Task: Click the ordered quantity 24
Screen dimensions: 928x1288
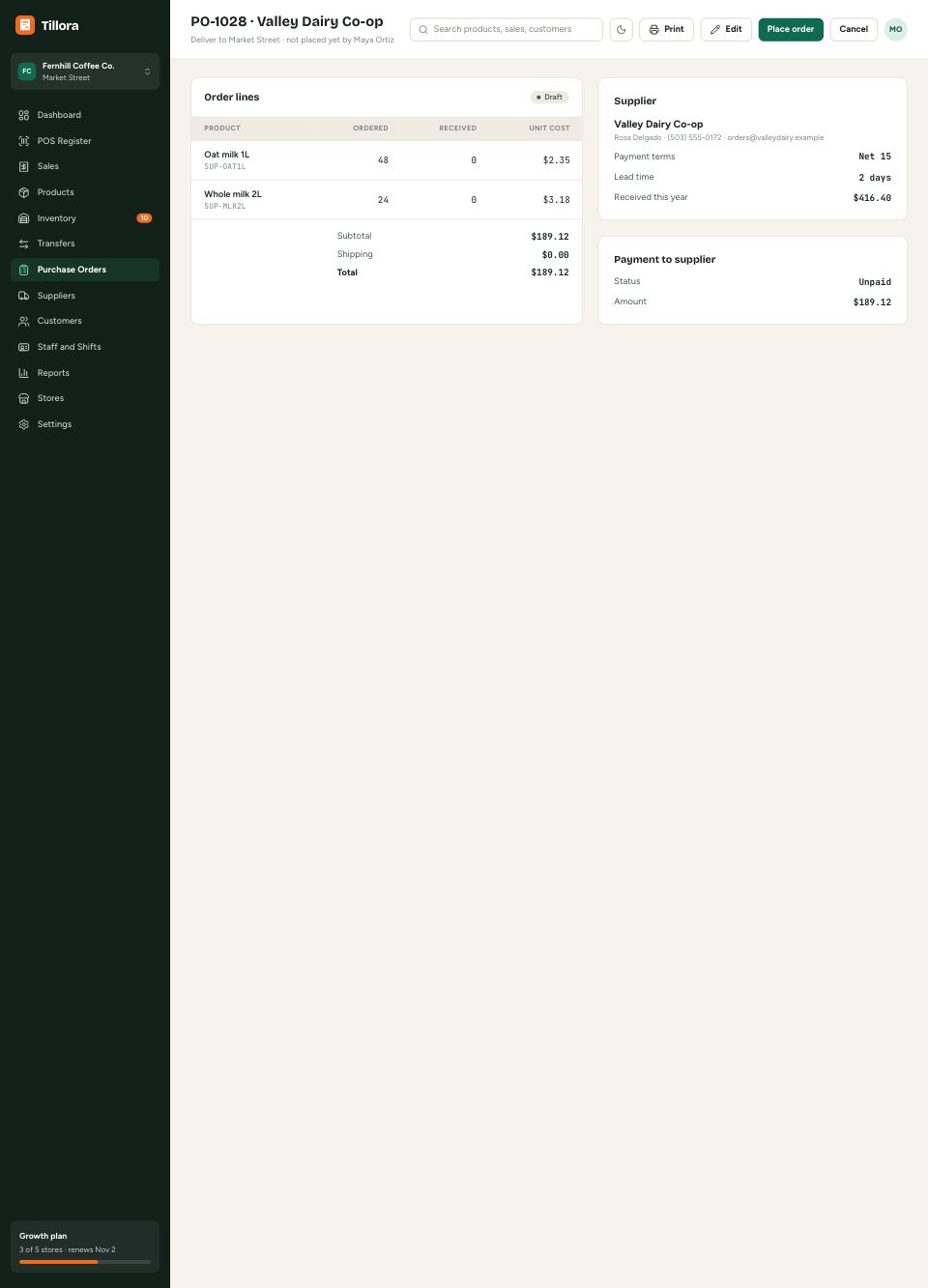Action: (x=383, y=200)
